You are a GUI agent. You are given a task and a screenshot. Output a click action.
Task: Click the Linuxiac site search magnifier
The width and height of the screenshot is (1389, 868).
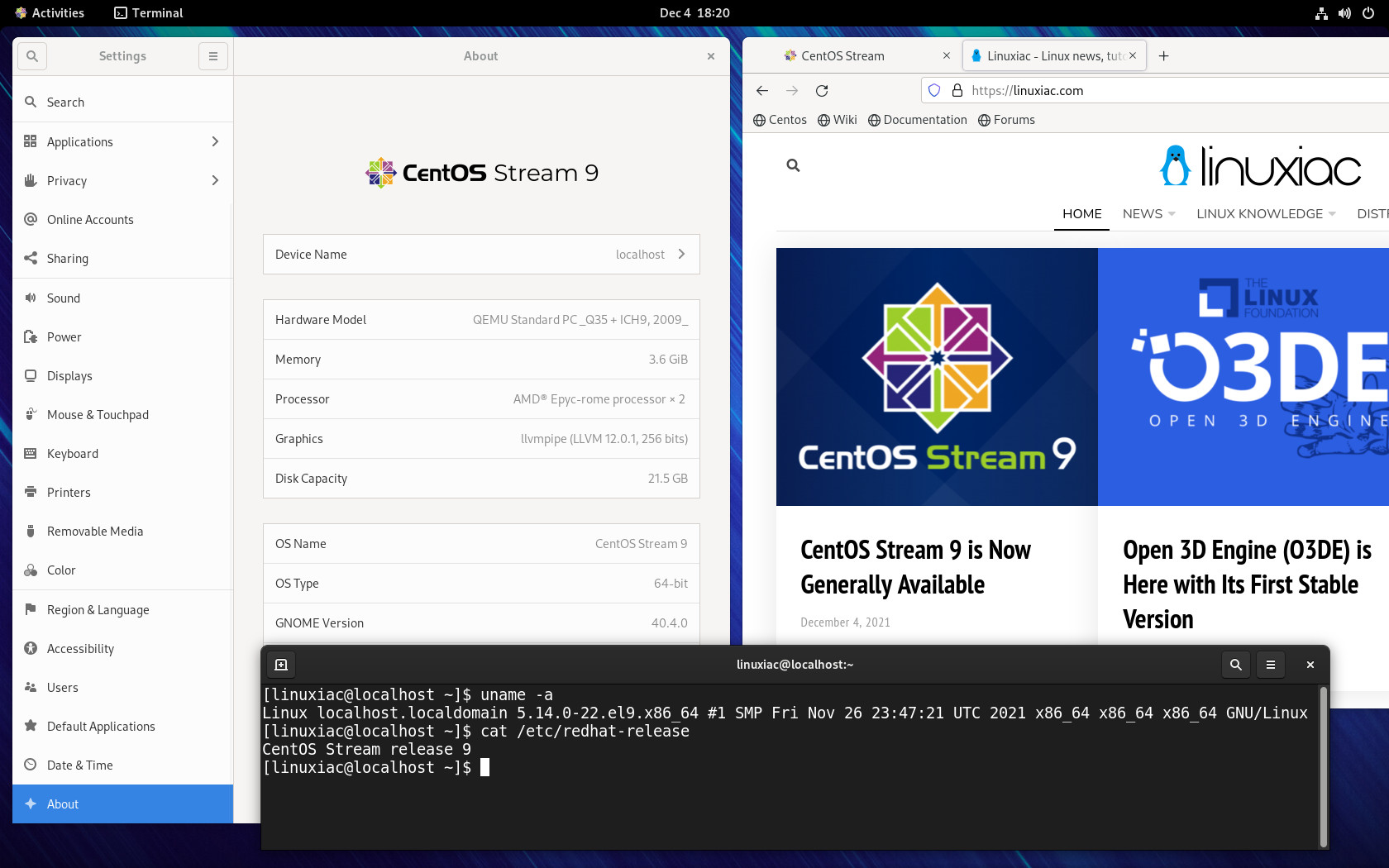tap(793, 165)
